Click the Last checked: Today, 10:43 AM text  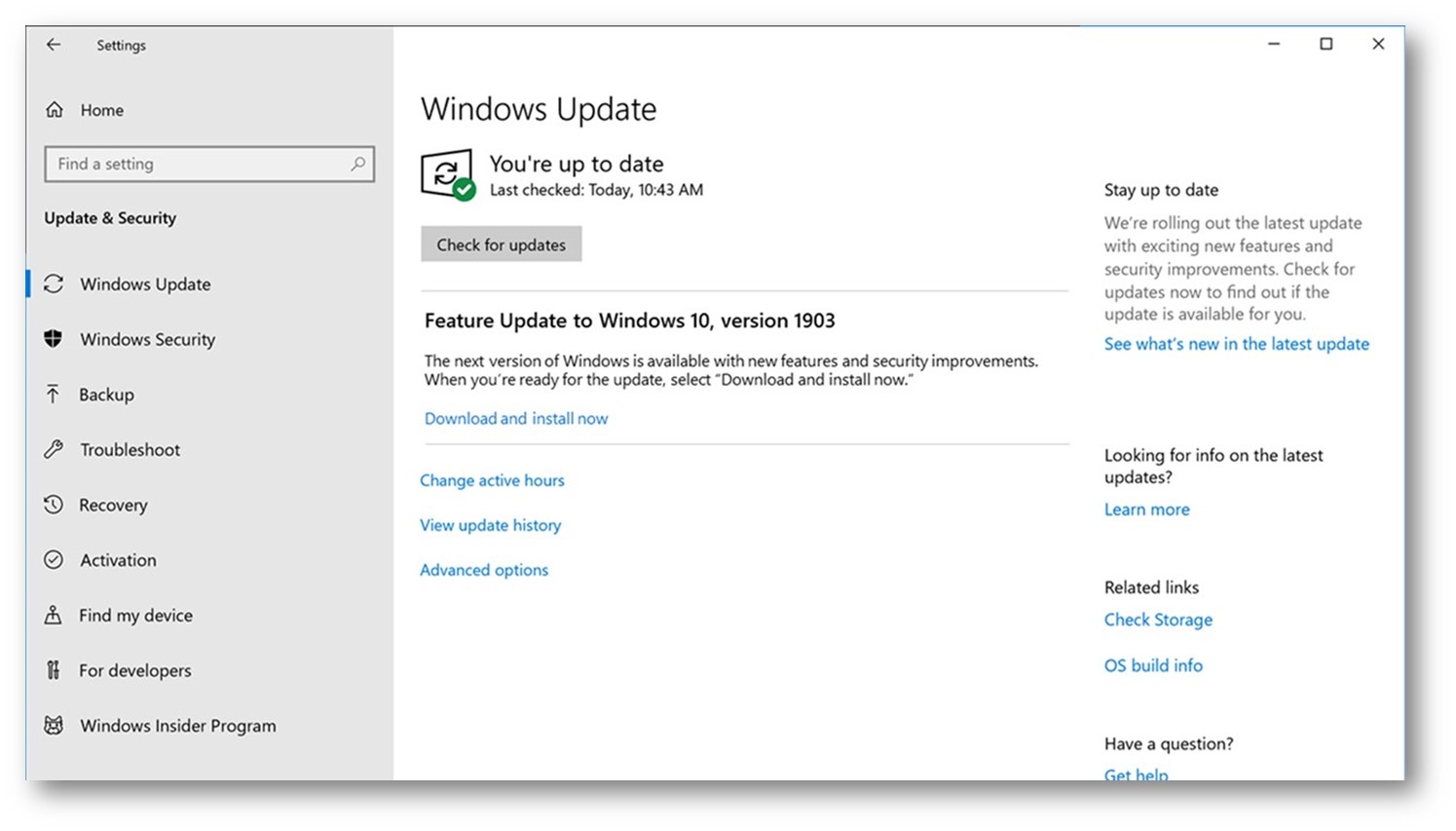[x=596, y=190]
